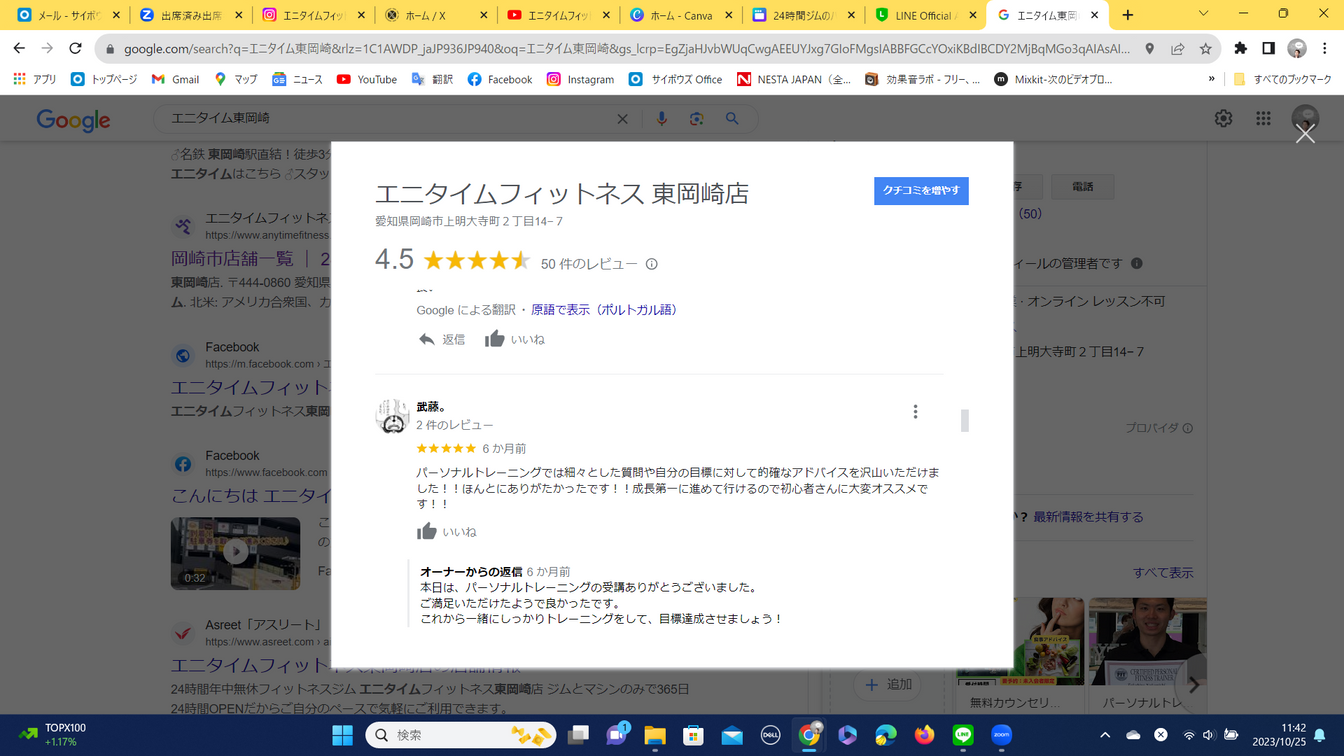1344x756 pixels.
Task: Click the 返信 reply arrow
Action: 427,339
